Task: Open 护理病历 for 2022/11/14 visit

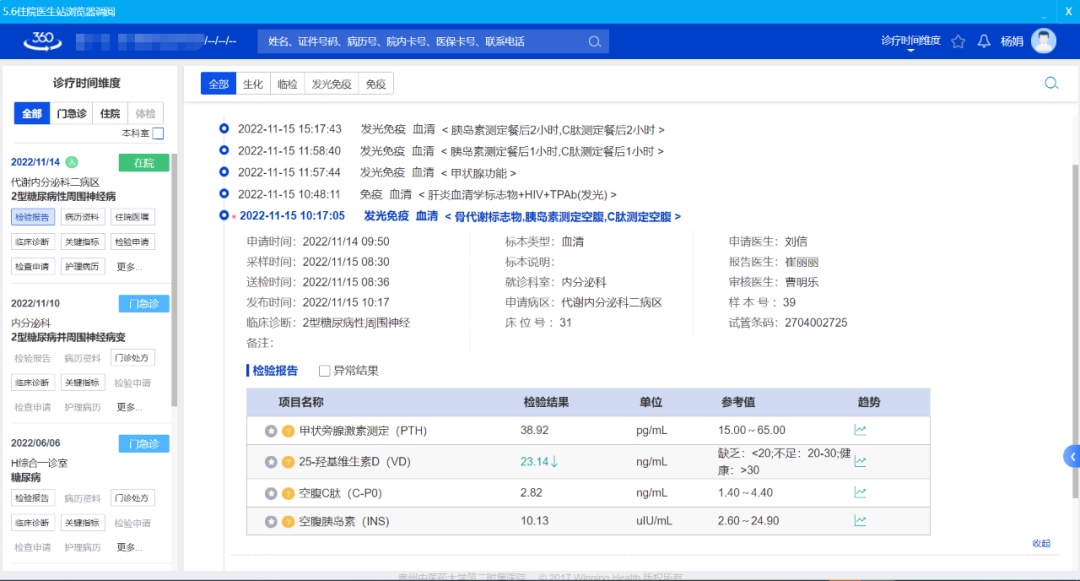Action: coord(82,266)
